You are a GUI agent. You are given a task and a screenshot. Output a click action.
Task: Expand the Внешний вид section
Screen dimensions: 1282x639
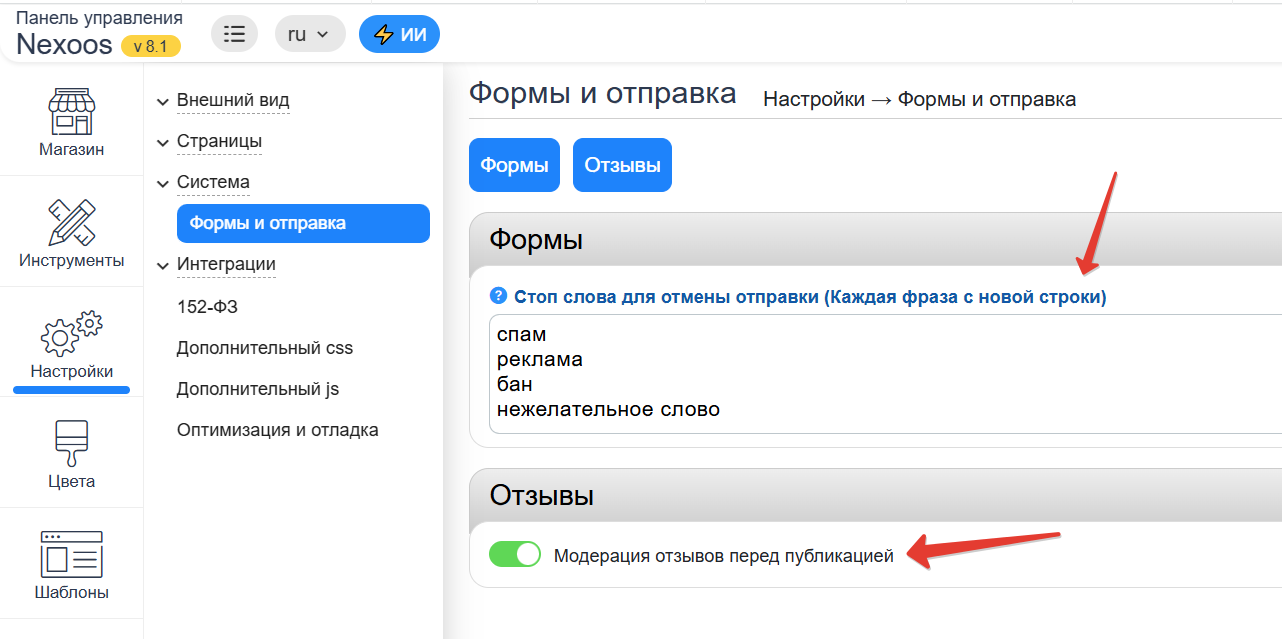pyautogui.click(x=232, y=100)
